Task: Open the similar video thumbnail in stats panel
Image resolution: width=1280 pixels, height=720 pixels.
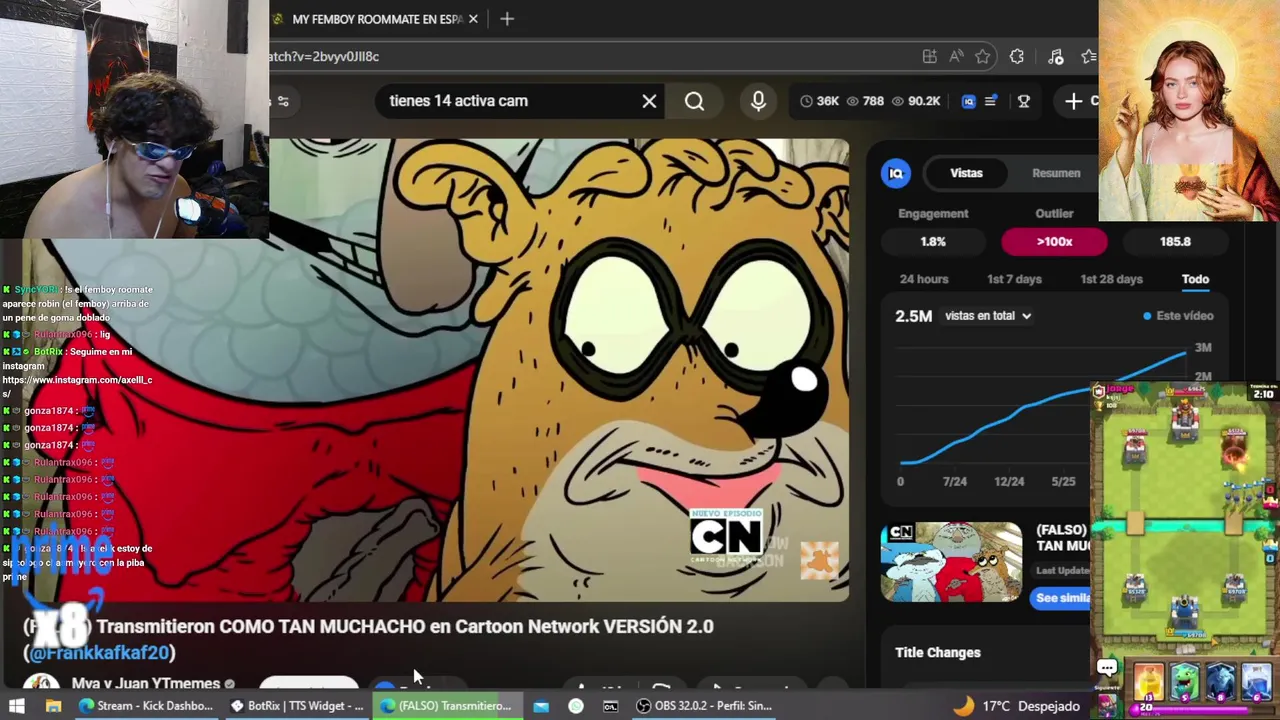Action: click(x=951, y=562)
